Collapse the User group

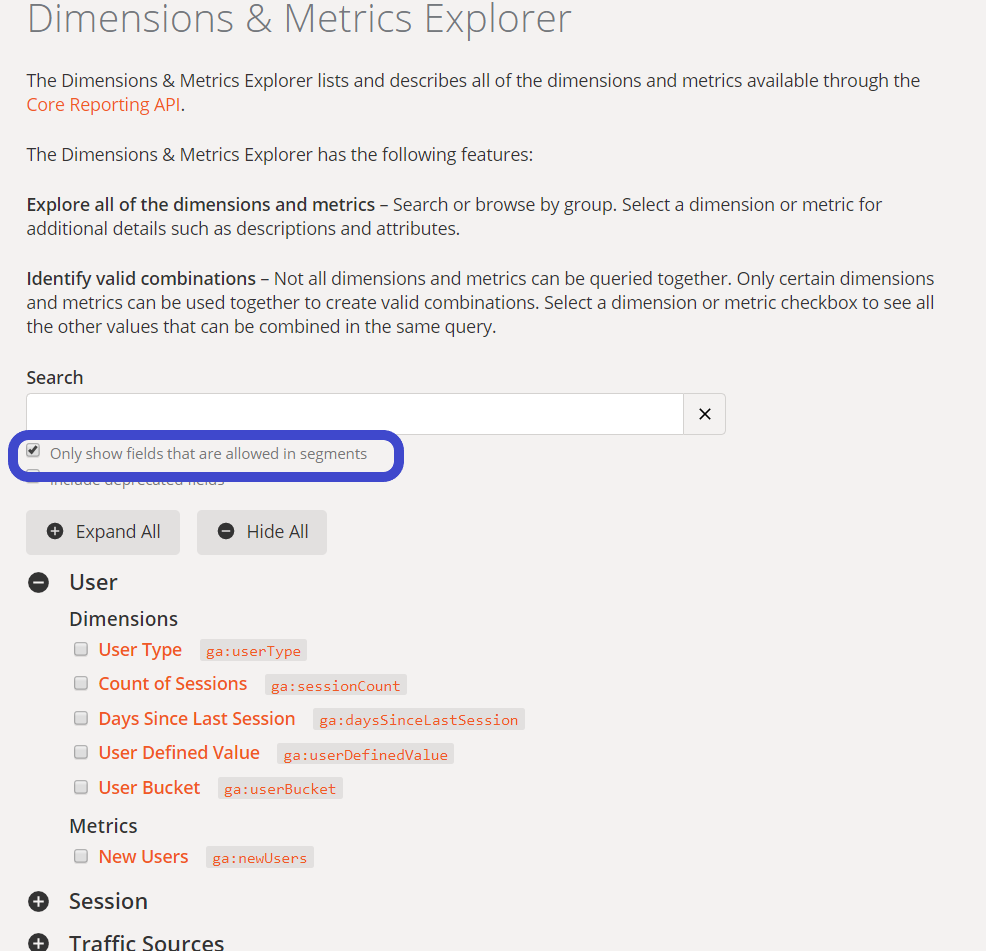[38, 582]
